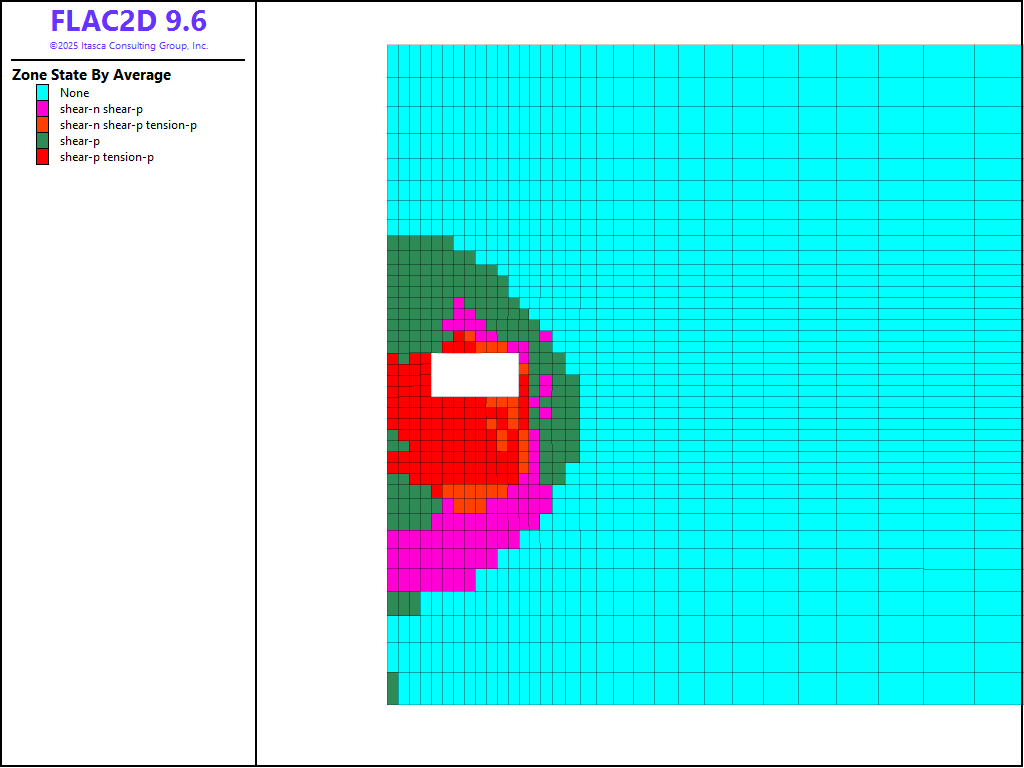Click the divider line under the FLAC2D title
The width and height of the screenshot is (1024, 768).
click(128, 60)
